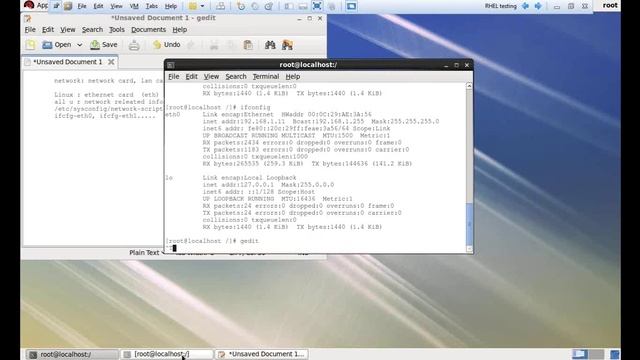Open the VM host File menu
Screen dimensions: 640x360
82,6
